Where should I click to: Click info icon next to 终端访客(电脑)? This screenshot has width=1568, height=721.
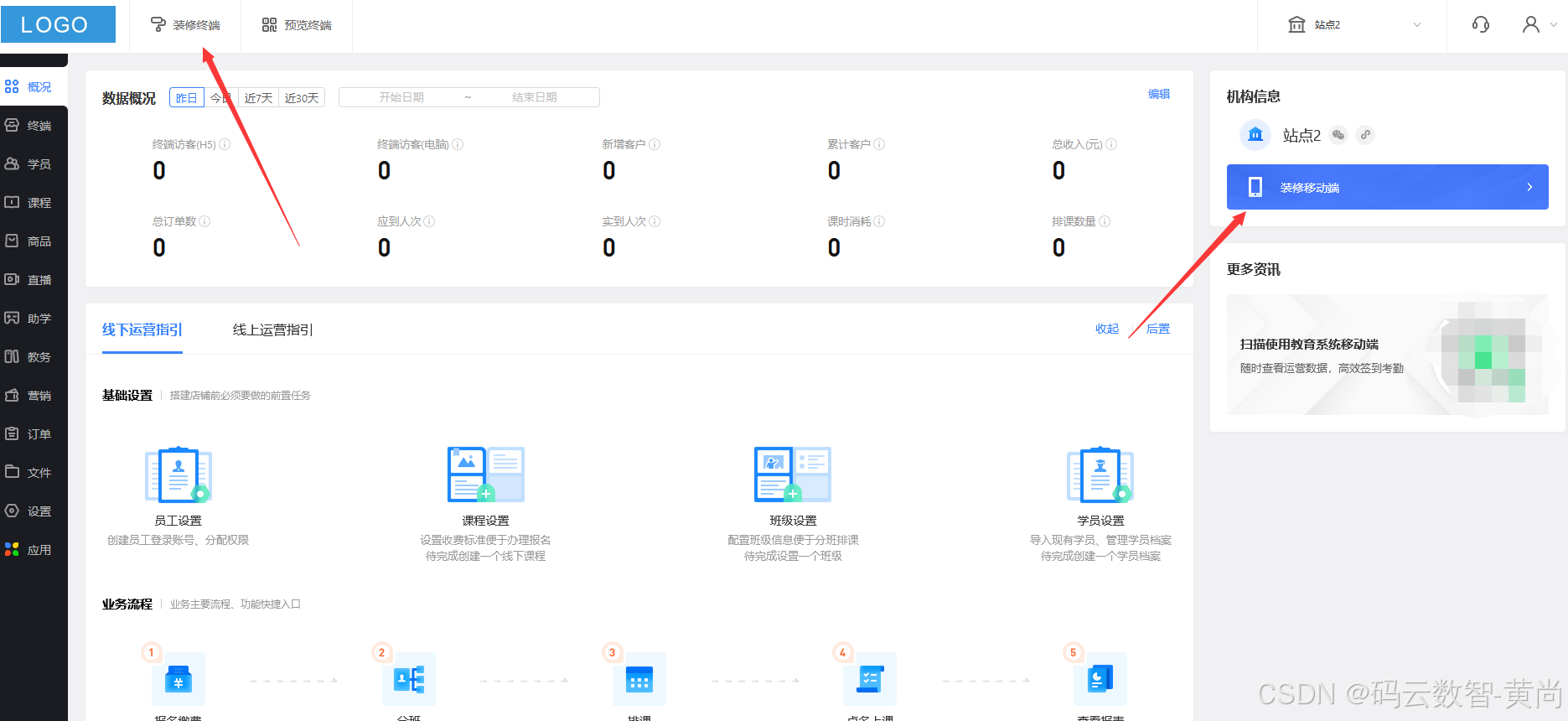pos(458,144)
